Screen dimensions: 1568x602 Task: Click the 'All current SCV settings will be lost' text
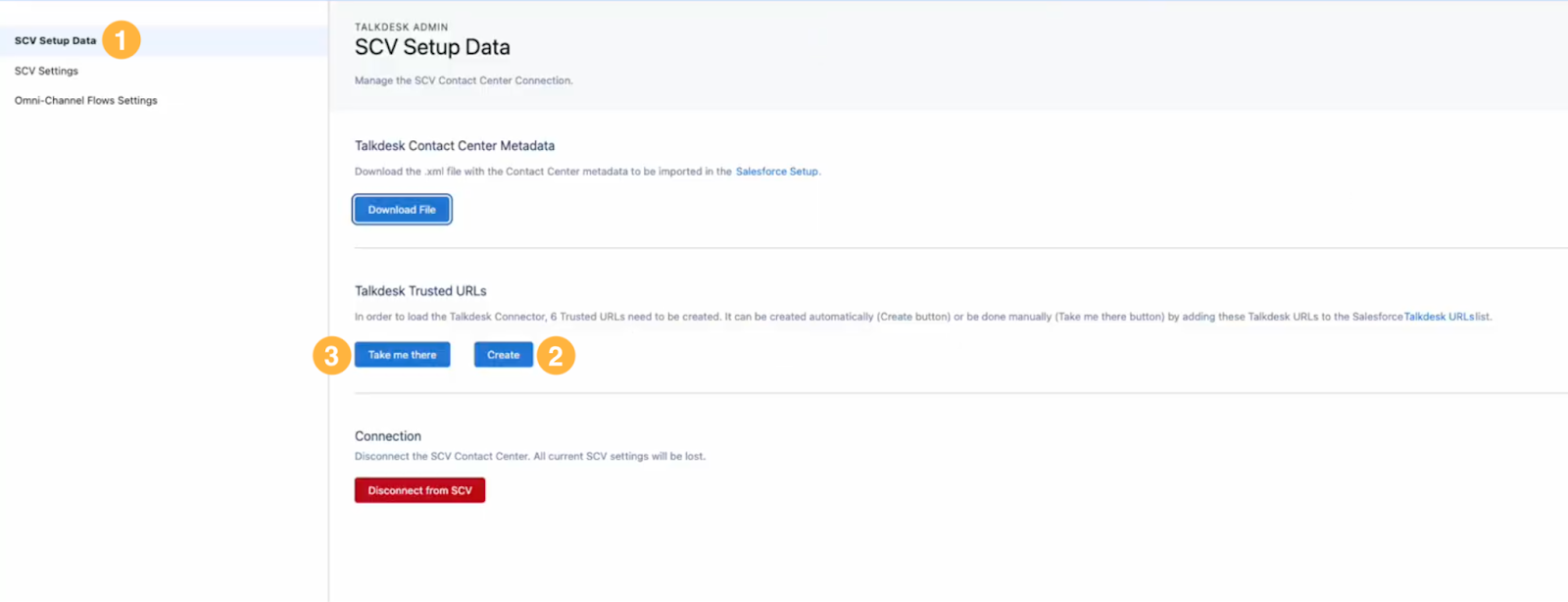pyautogui.click(x=619, y=457)
